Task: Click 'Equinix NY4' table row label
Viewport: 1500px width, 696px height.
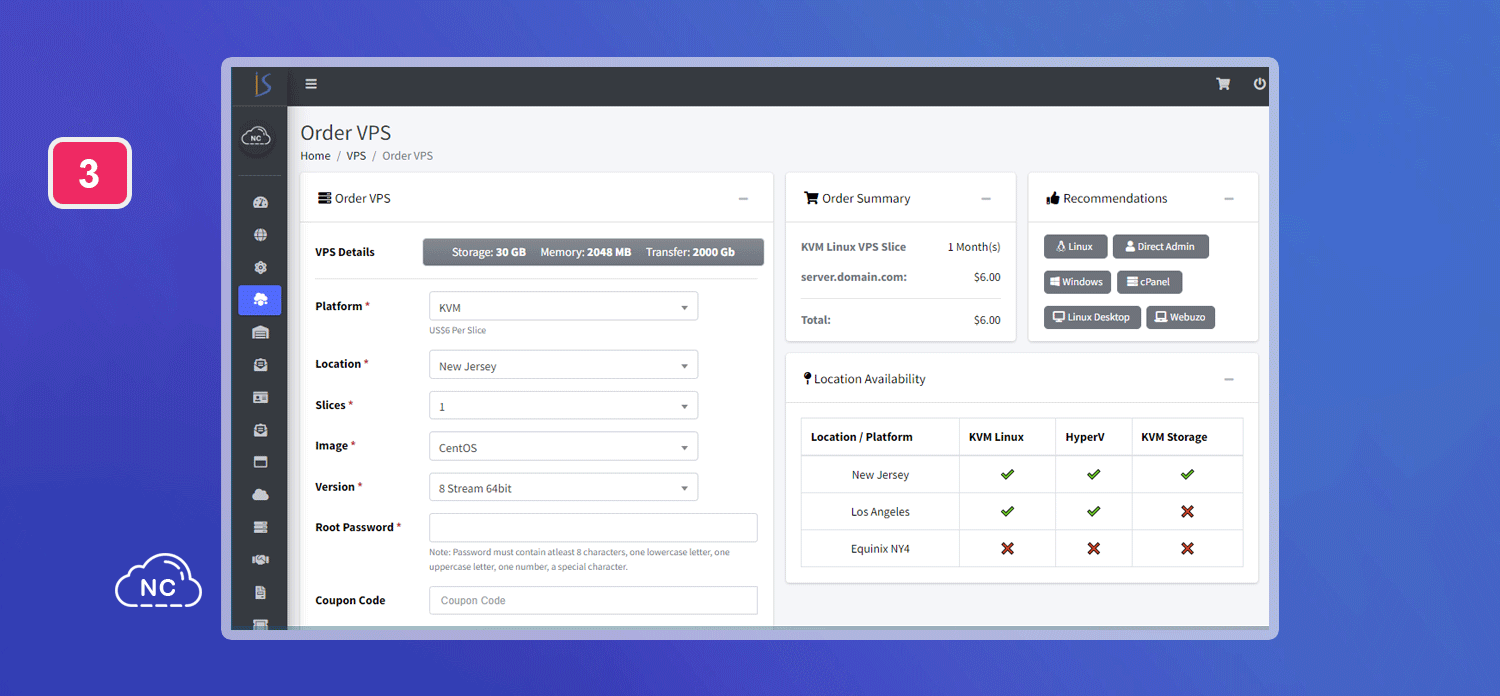Action: (880, 549)
